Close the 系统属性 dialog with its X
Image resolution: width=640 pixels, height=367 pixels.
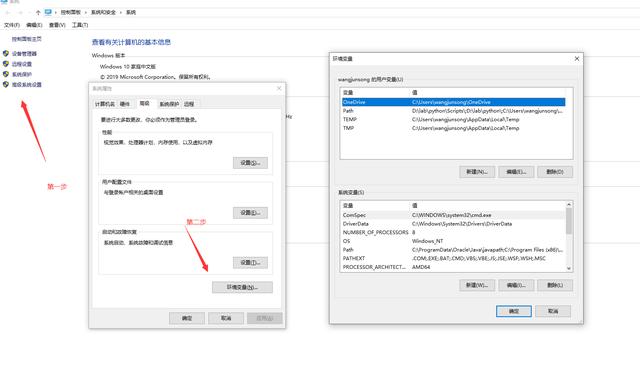(x=279, y=88)
